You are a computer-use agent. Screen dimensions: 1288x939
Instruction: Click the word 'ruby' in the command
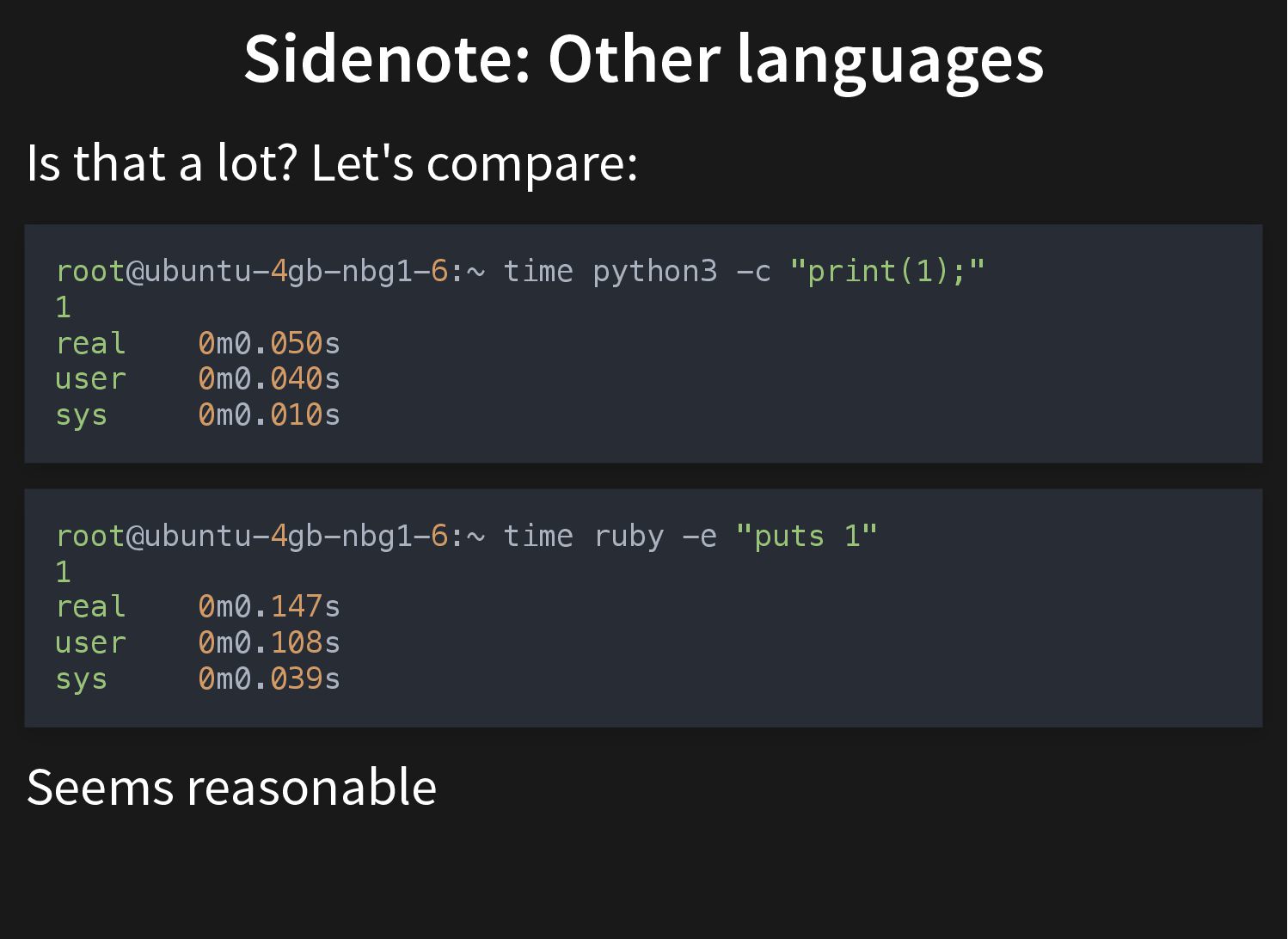(x=629, y=537)
